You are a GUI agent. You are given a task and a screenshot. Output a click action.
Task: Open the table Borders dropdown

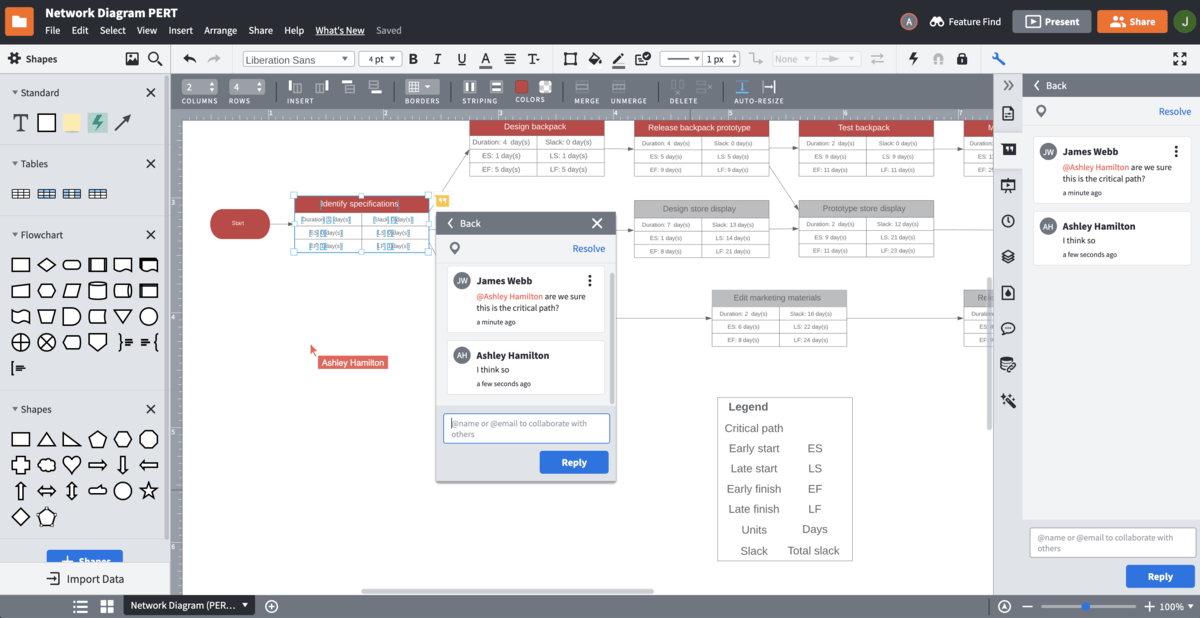[422, 88]
